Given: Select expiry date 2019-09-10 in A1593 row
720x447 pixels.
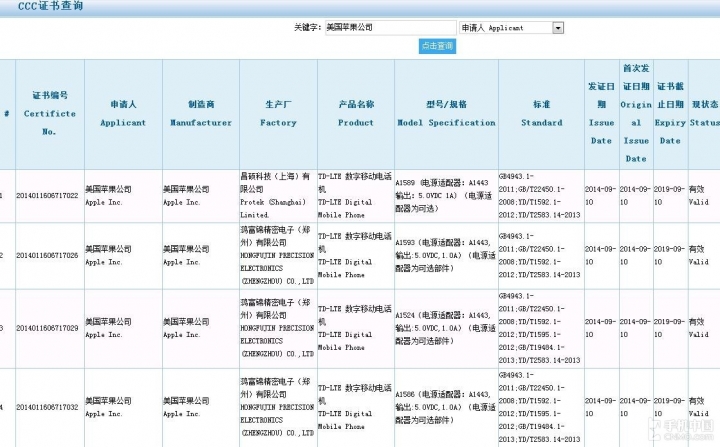Looking at the screenshot, I should (669, 255).
